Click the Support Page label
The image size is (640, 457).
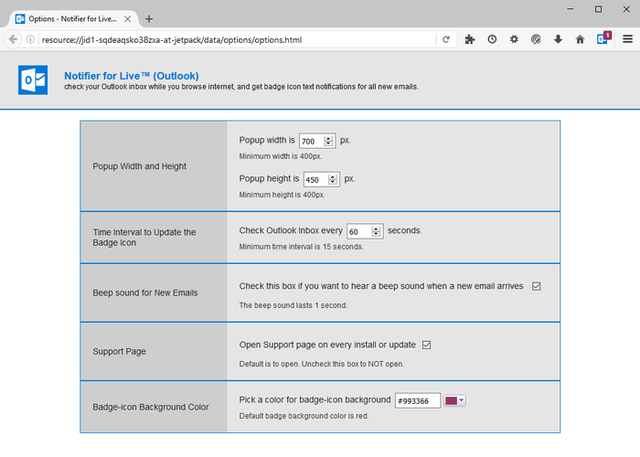pos(119,351)
